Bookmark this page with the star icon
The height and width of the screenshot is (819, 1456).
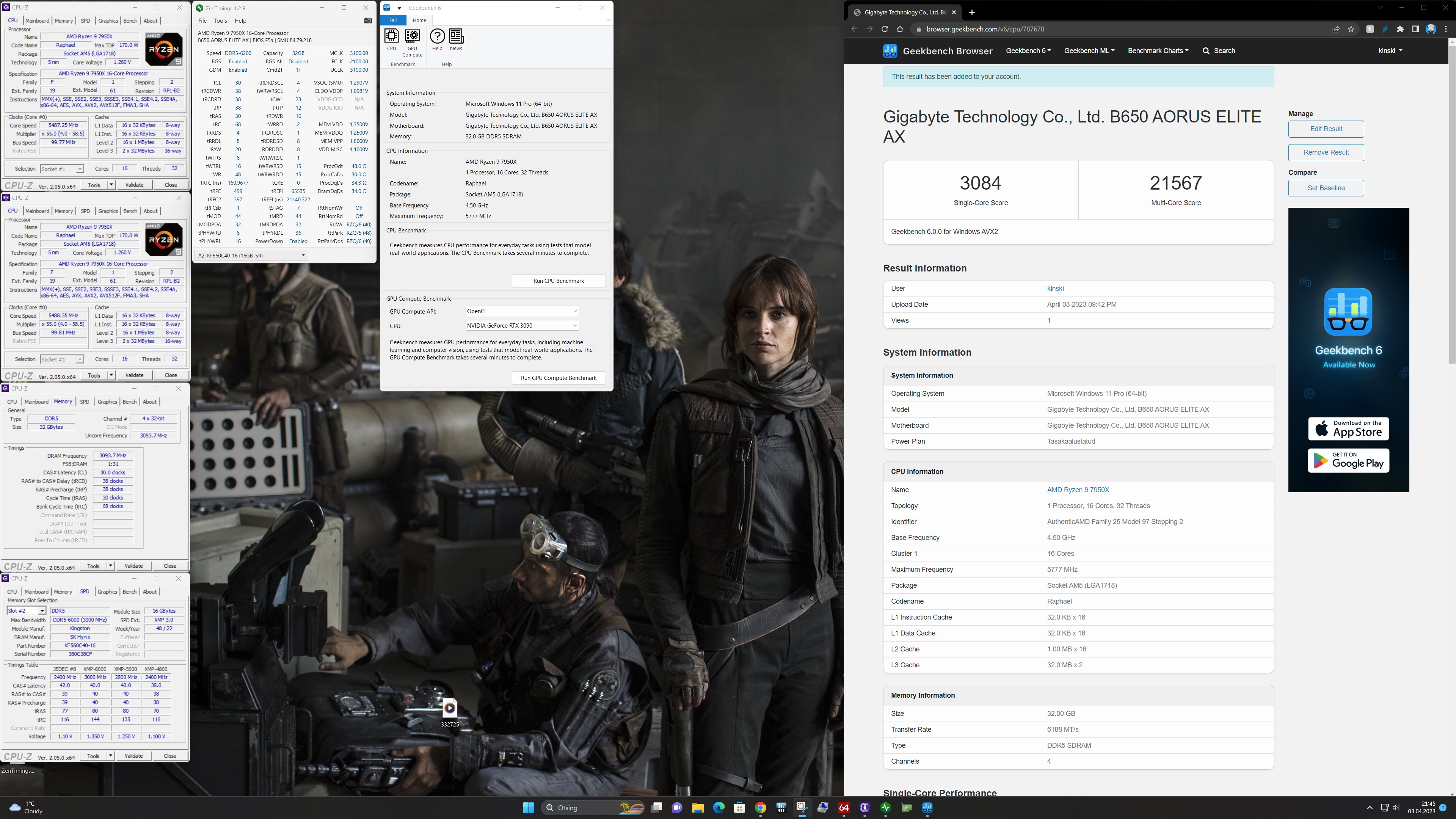click(x=1351, y=30)
